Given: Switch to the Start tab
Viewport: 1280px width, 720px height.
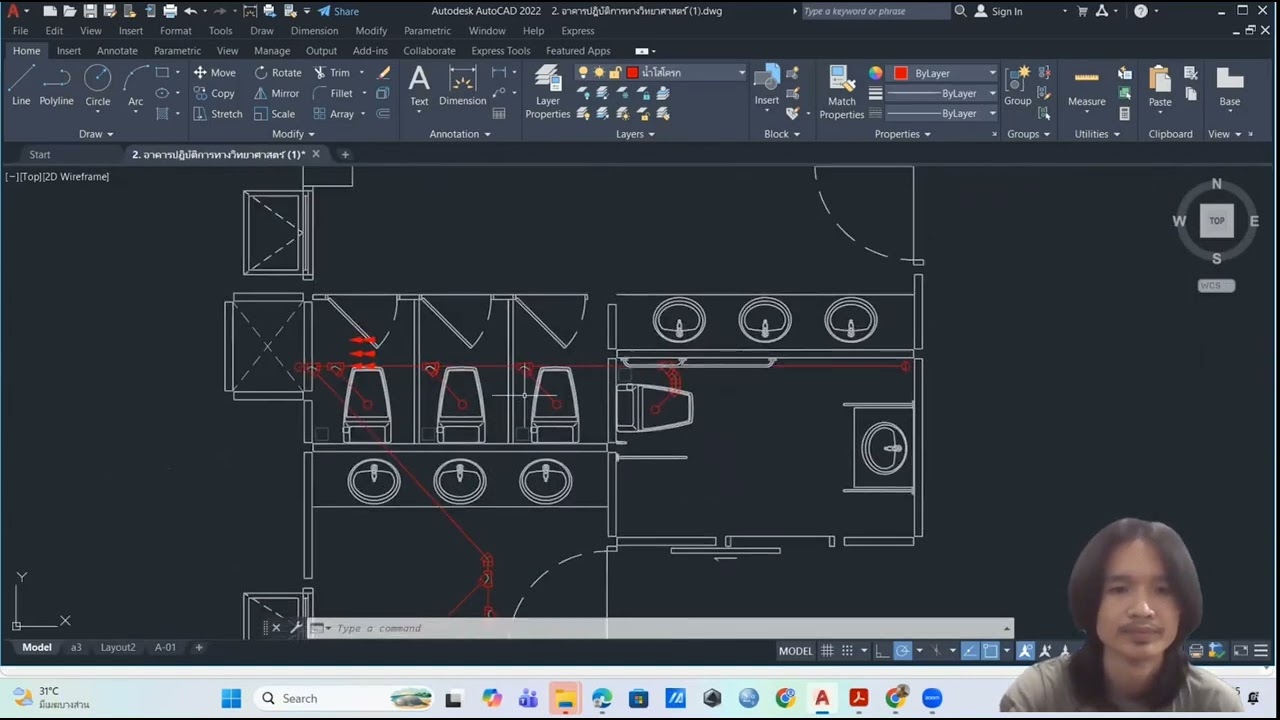Looking at the screenshot, I should [40, 155].
